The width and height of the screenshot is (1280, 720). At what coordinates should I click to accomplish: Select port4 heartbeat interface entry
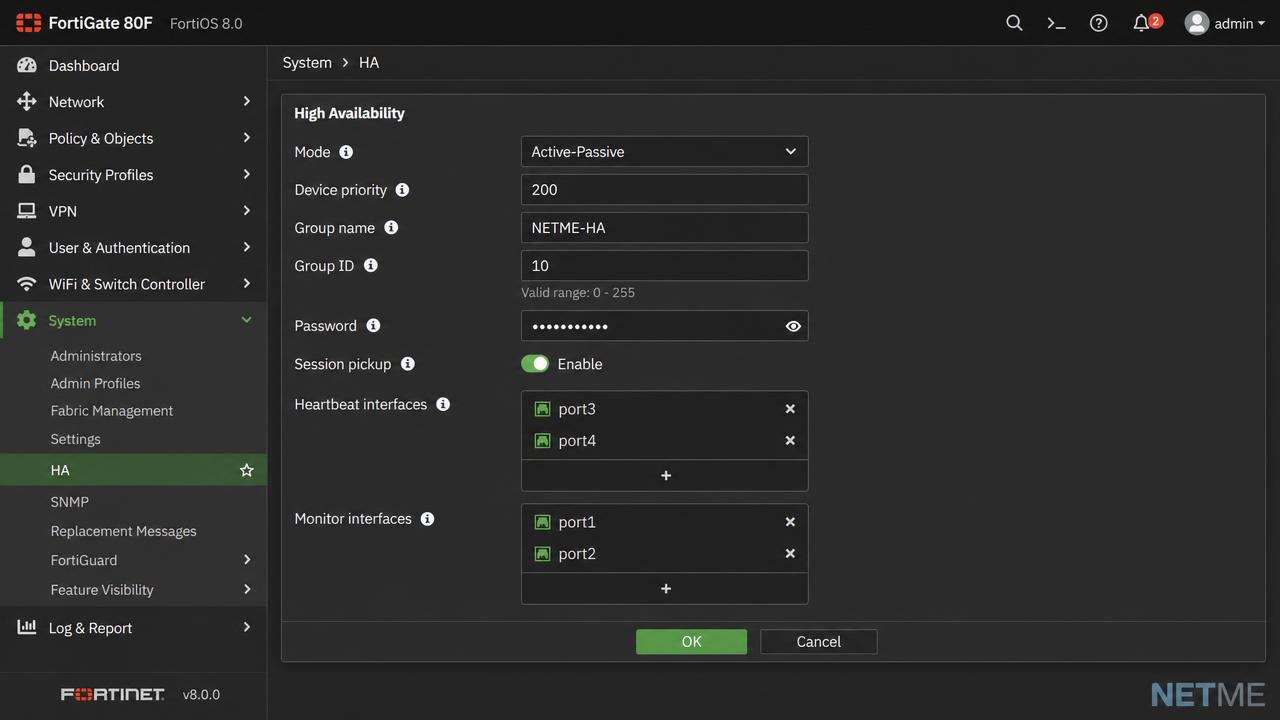click(x=664, y=441)
